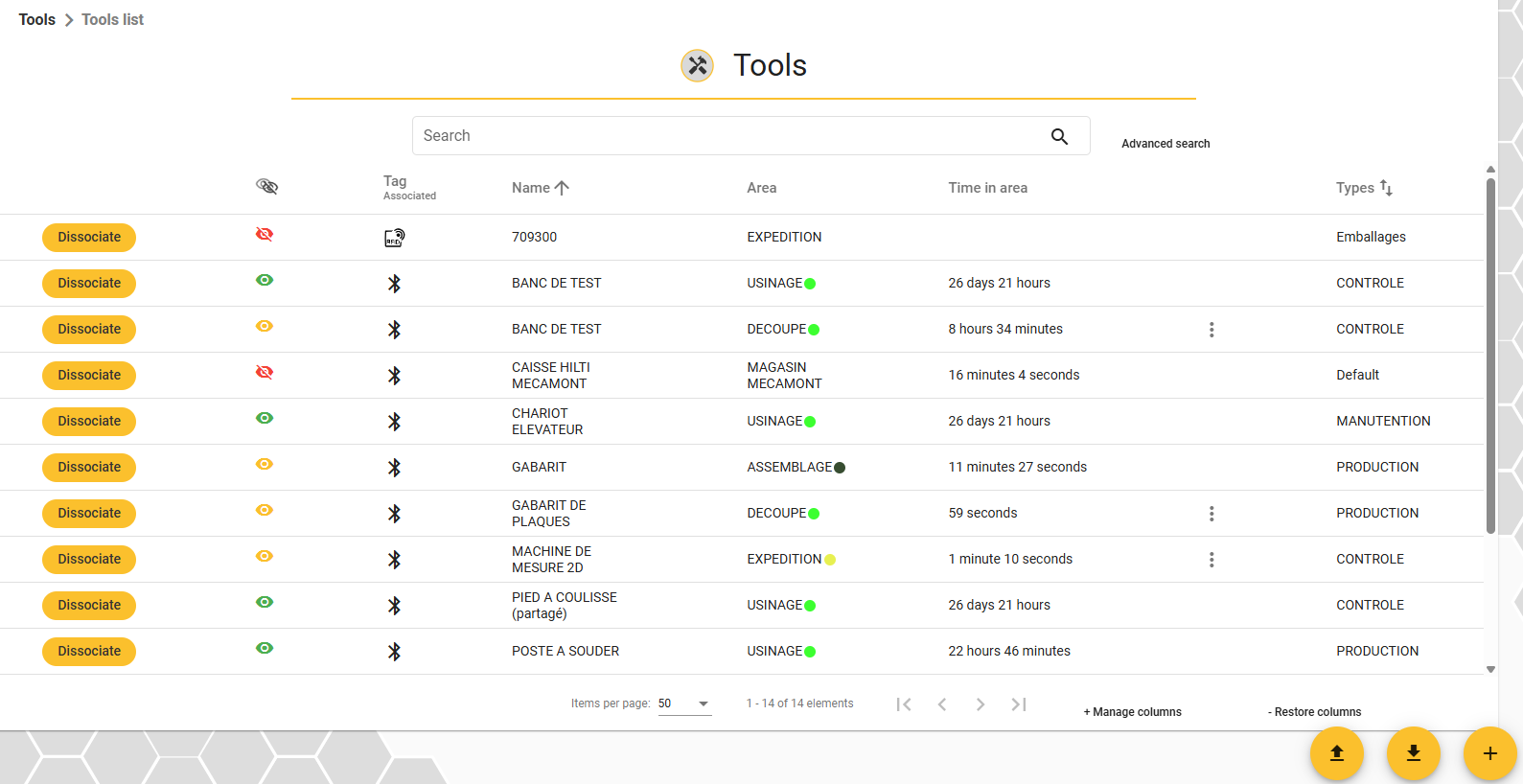Viewport: 1523px width, 784px height.
Task: Go to last page of results
Action: (1019, 704)
